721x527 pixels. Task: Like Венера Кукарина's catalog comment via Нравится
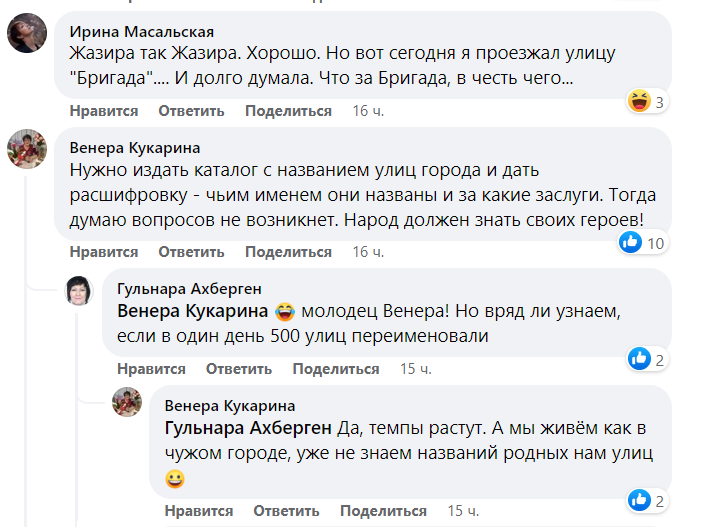(x=104, y=252)
